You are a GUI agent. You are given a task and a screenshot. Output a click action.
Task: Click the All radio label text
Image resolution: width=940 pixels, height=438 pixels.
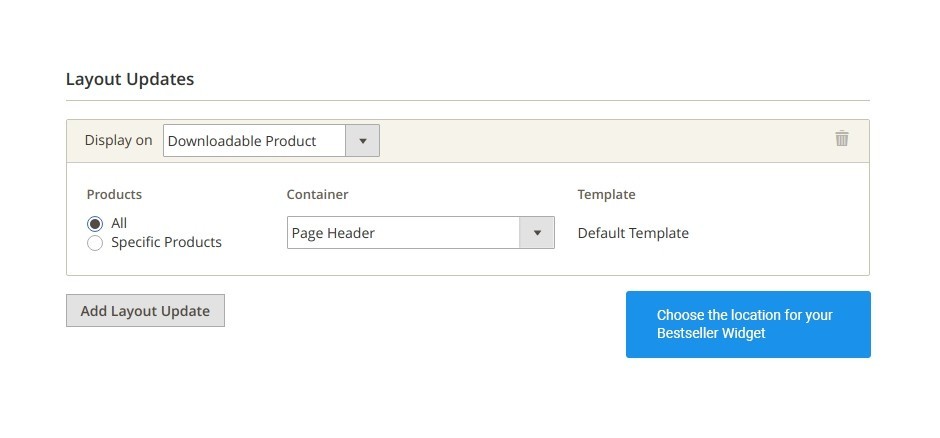coord(119,223)
